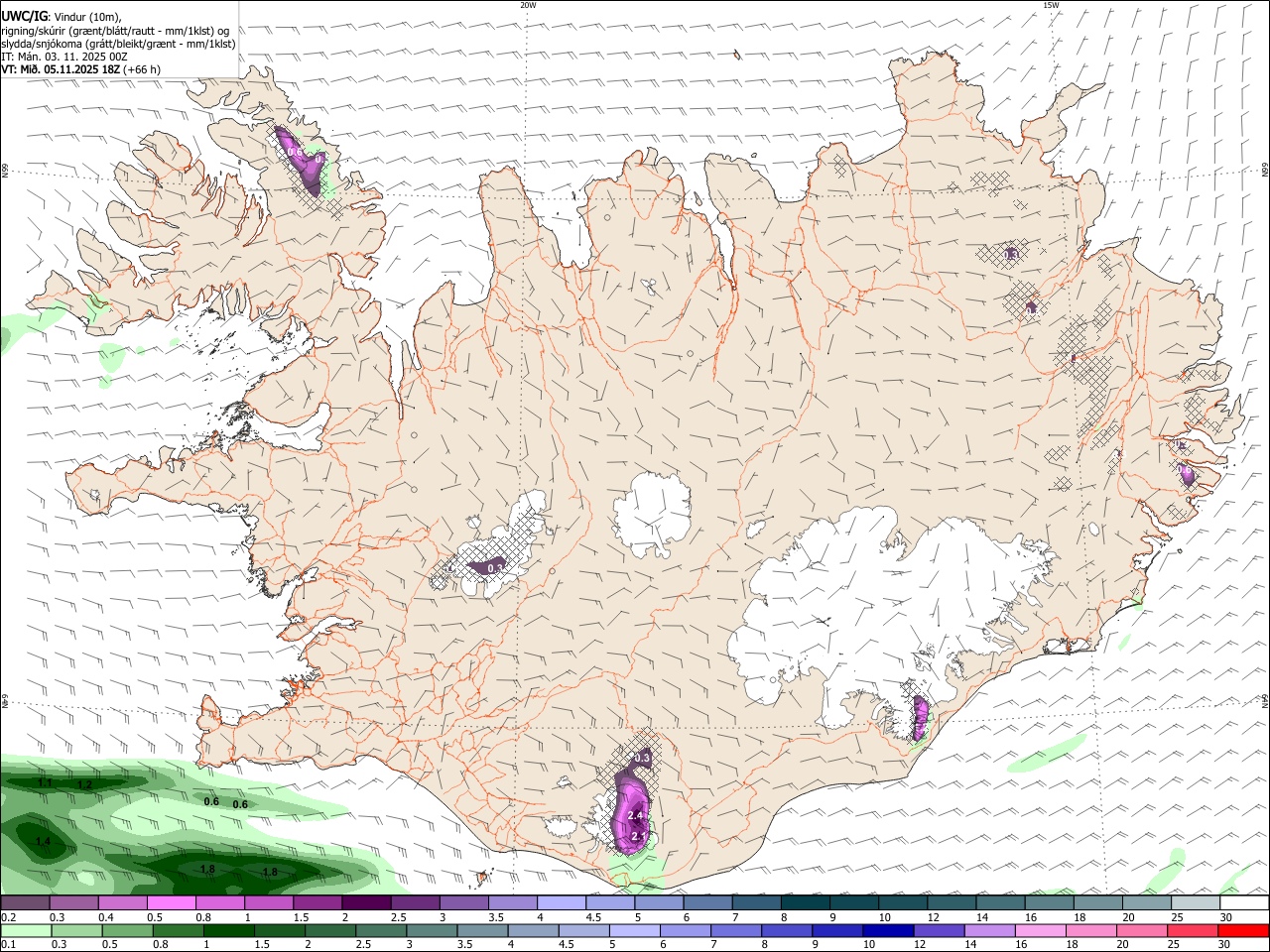Click the '20W' longitude label
The image size is (1270, 952).
[x=528, y=5]
